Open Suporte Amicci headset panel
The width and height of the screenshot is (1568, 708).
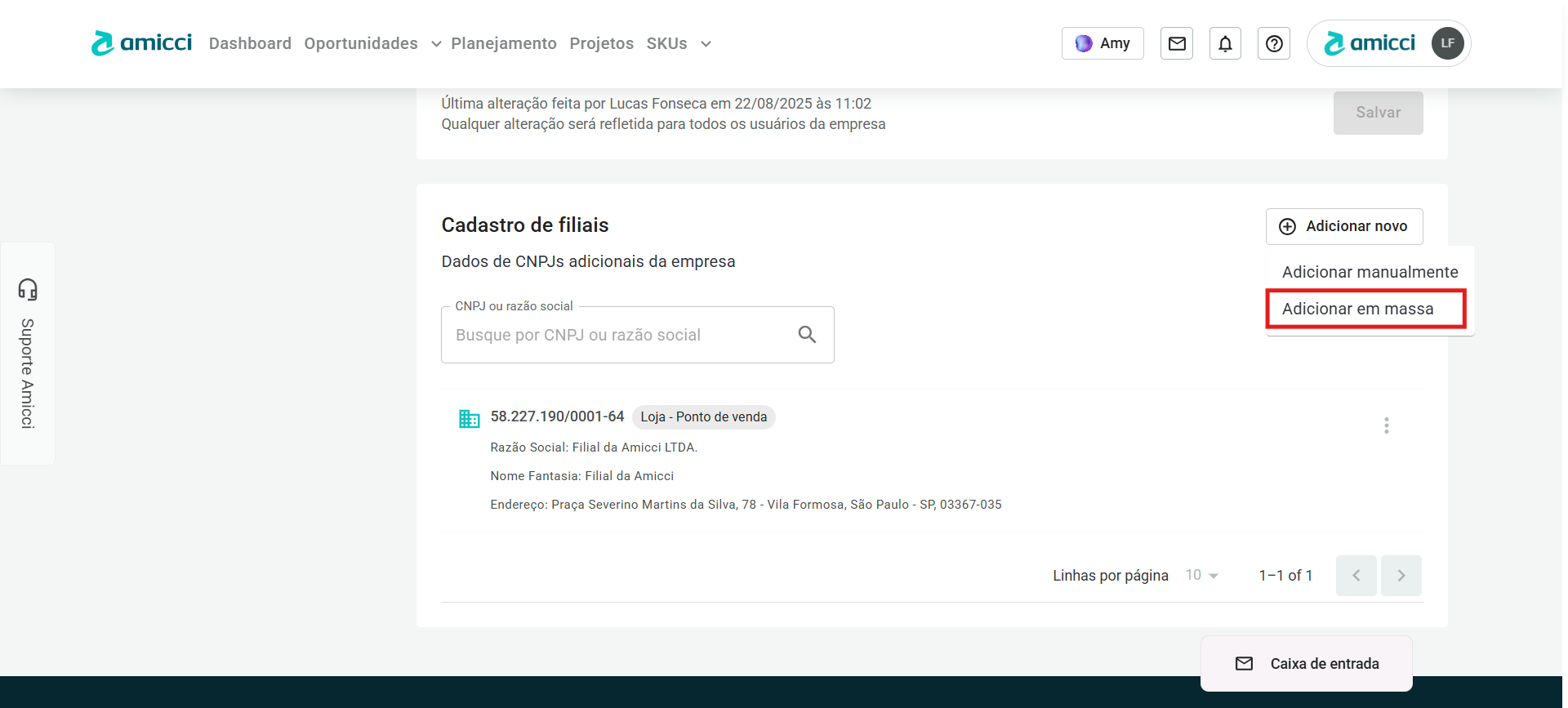click(28, 353)
